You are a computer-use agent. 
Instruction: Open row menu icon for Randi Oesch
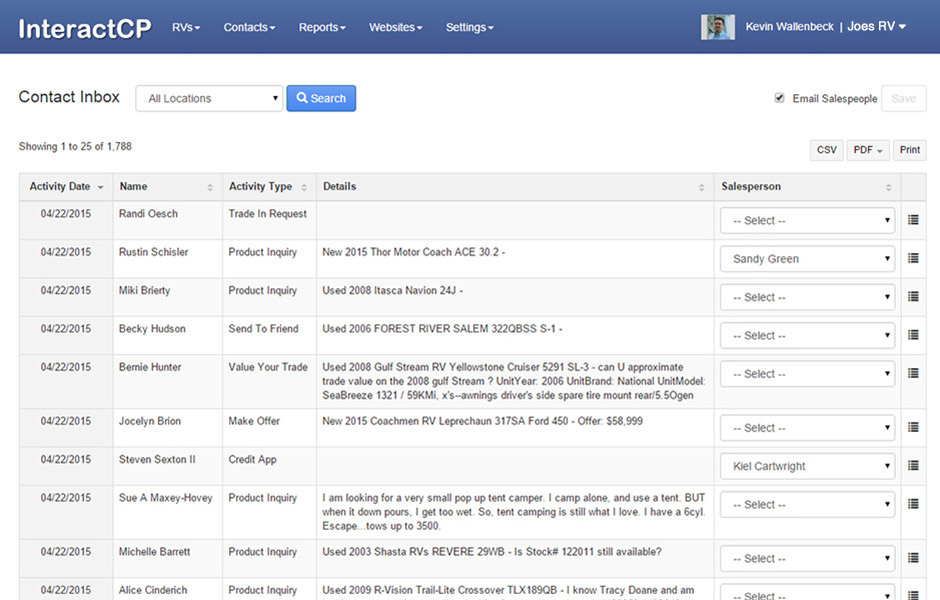[913, 220]
